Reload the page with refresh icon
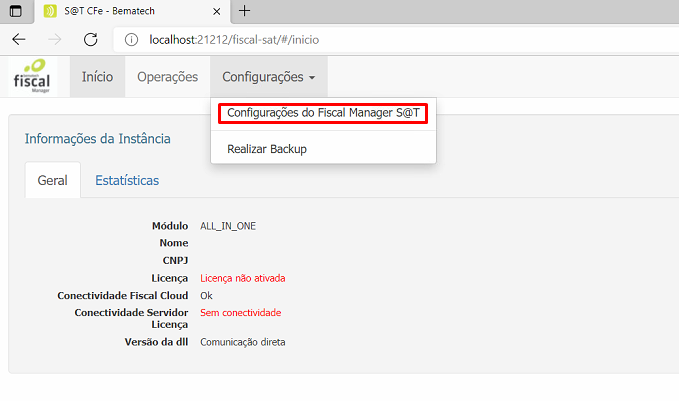Viewport: 679px width, 401px height. pyautogui.click(x=91, y=39)
